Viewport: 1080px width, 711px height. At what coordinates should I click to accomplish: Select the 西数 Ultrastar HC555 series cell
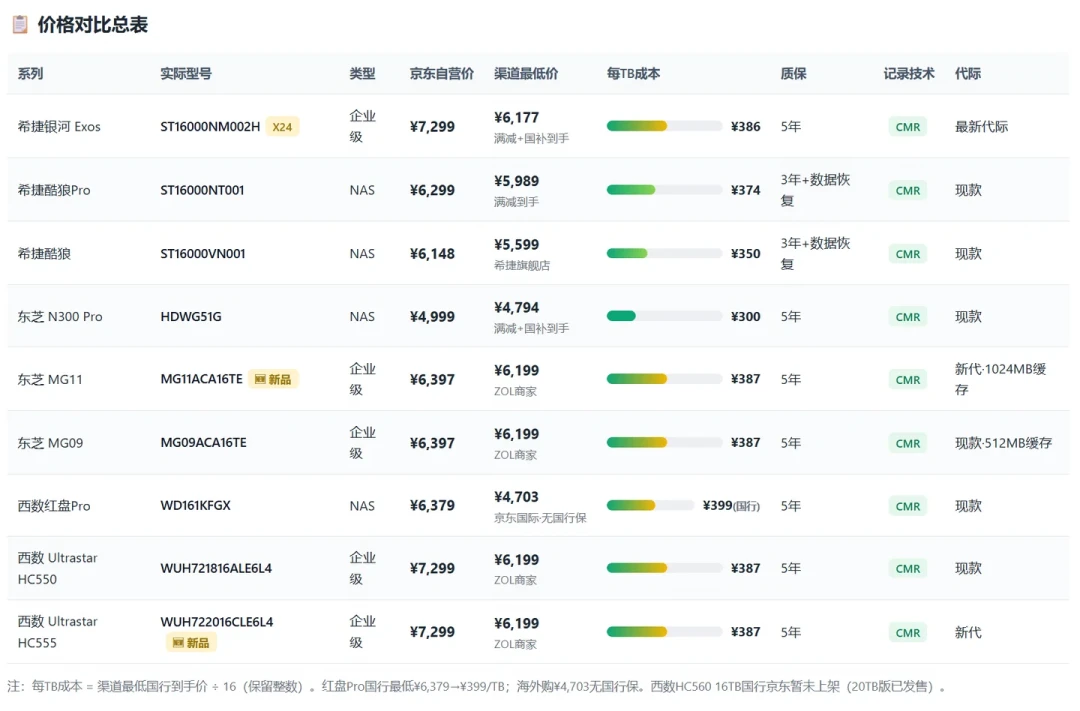[x=57, y=632]
